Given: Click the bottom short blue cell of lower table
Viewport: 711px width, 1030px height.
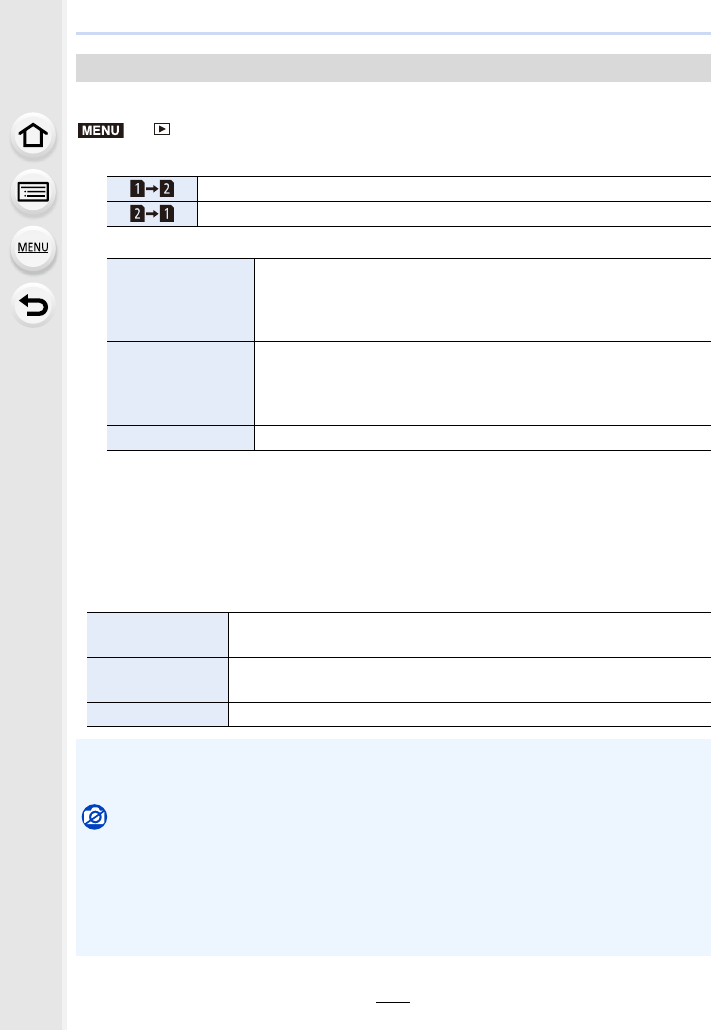Looking at the screenshot, I should tap(158, 715).
